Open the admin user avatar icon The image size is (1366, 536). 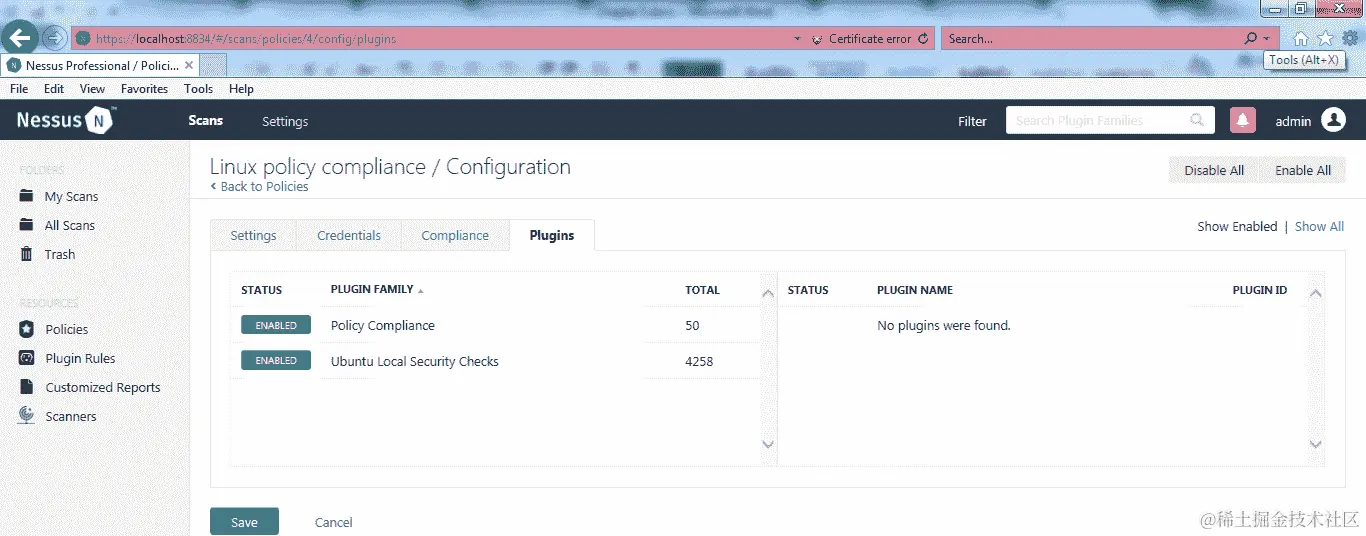click(1333, 120)
